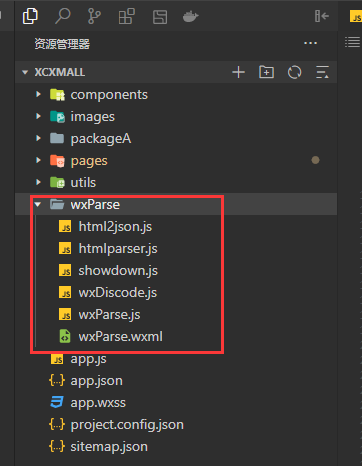
Task: Click the sitemap.json braces icon
Action: (57, 446)
